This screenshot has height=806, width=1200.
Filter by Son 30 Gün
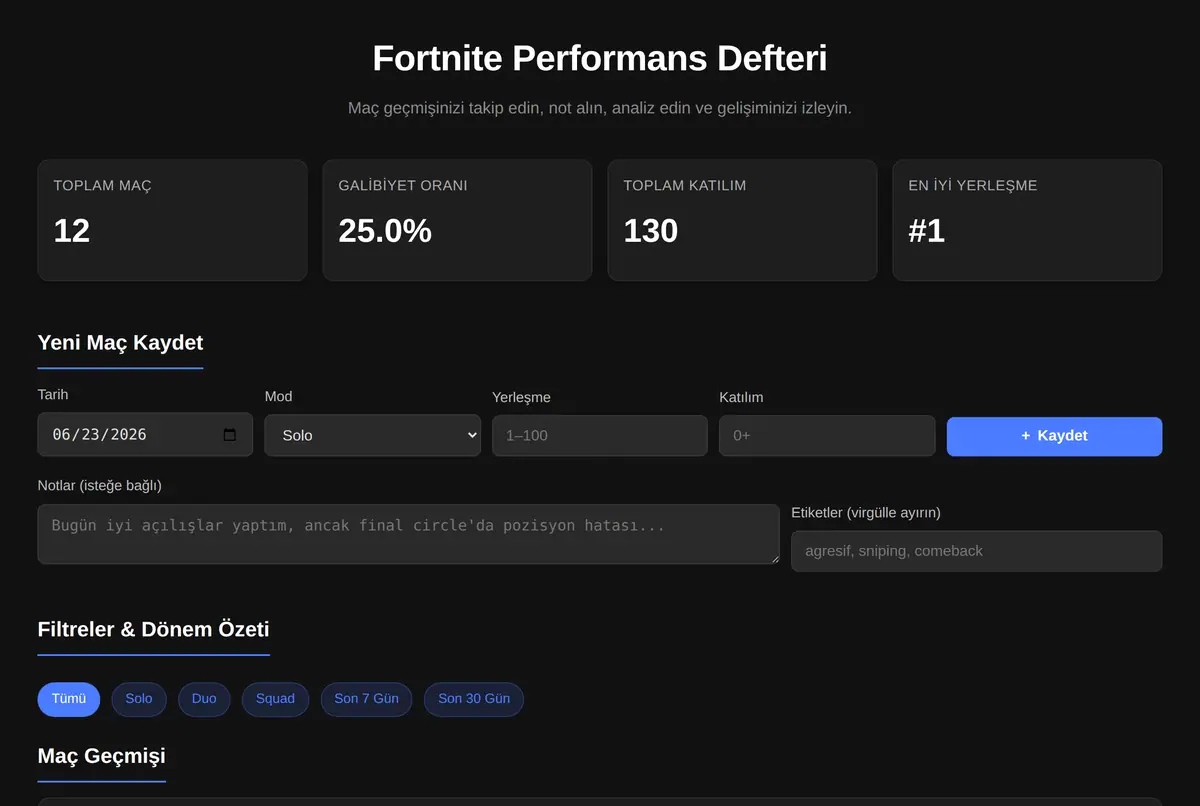pyautogui.click(x=474, y=699)
